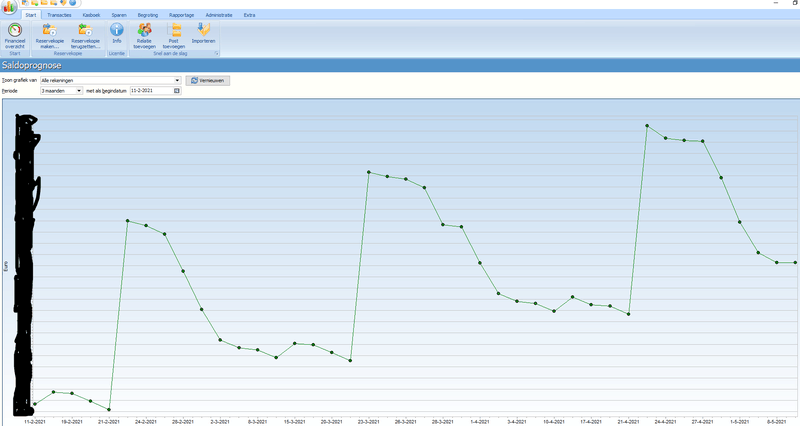Viewport: 800px width, 426px height.
Task: Click the Periode label
Action: pos(10,91)
